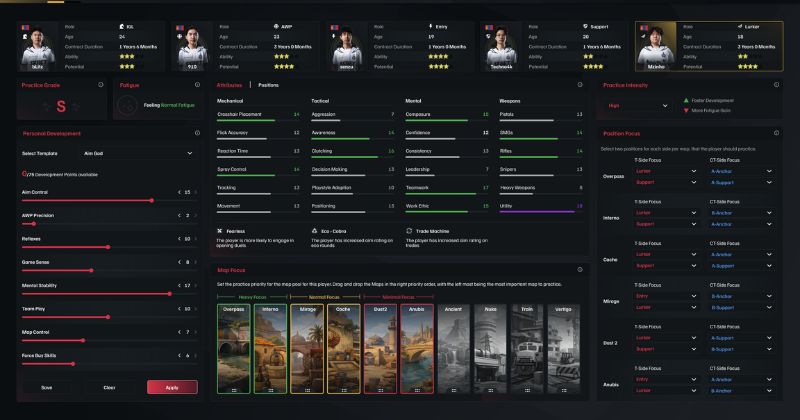
Task: Select the Lurker player card Mzinho
Action: 709,46
